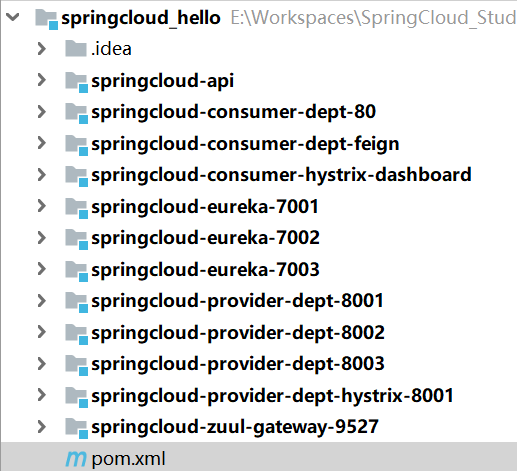Click the springcloud_hello root module folder icon
The width and height of the screenshot is (517, 471).
47,19
